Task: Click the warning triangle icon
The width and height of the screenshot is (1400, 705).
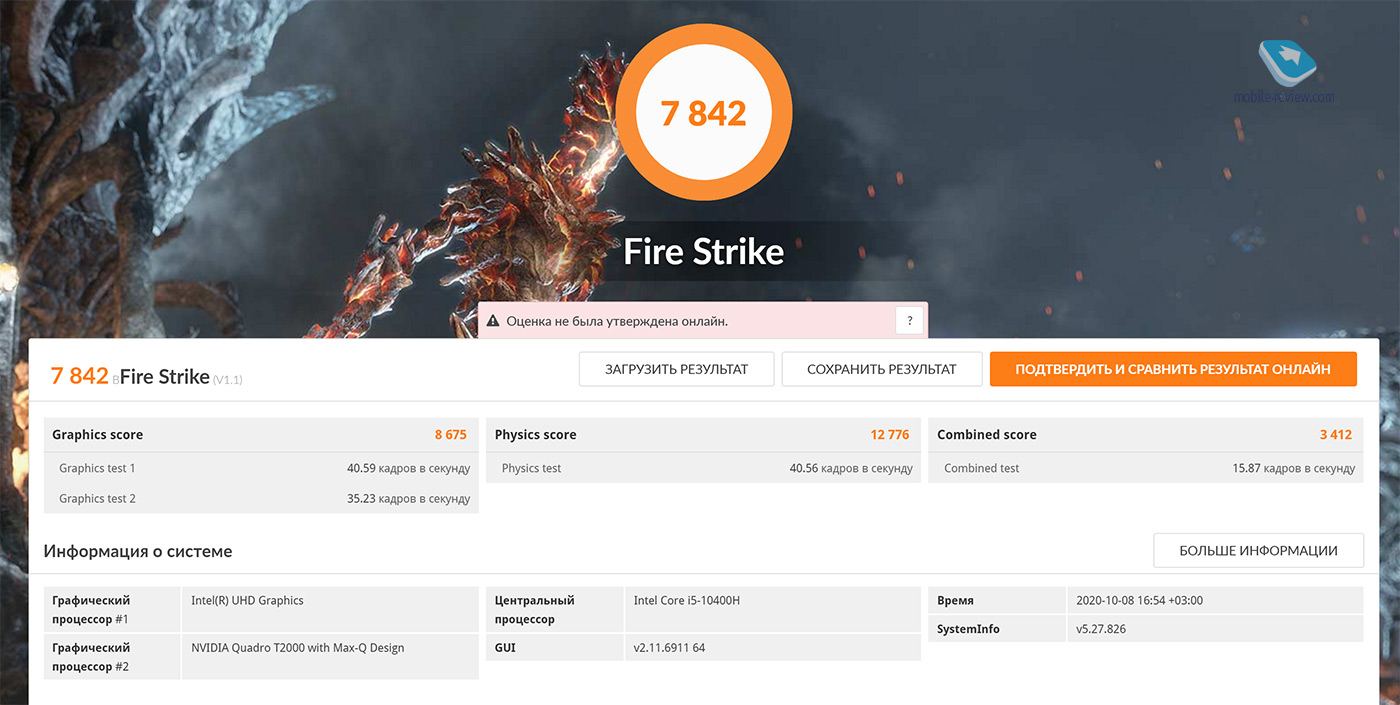Action: tap(493, 322)
